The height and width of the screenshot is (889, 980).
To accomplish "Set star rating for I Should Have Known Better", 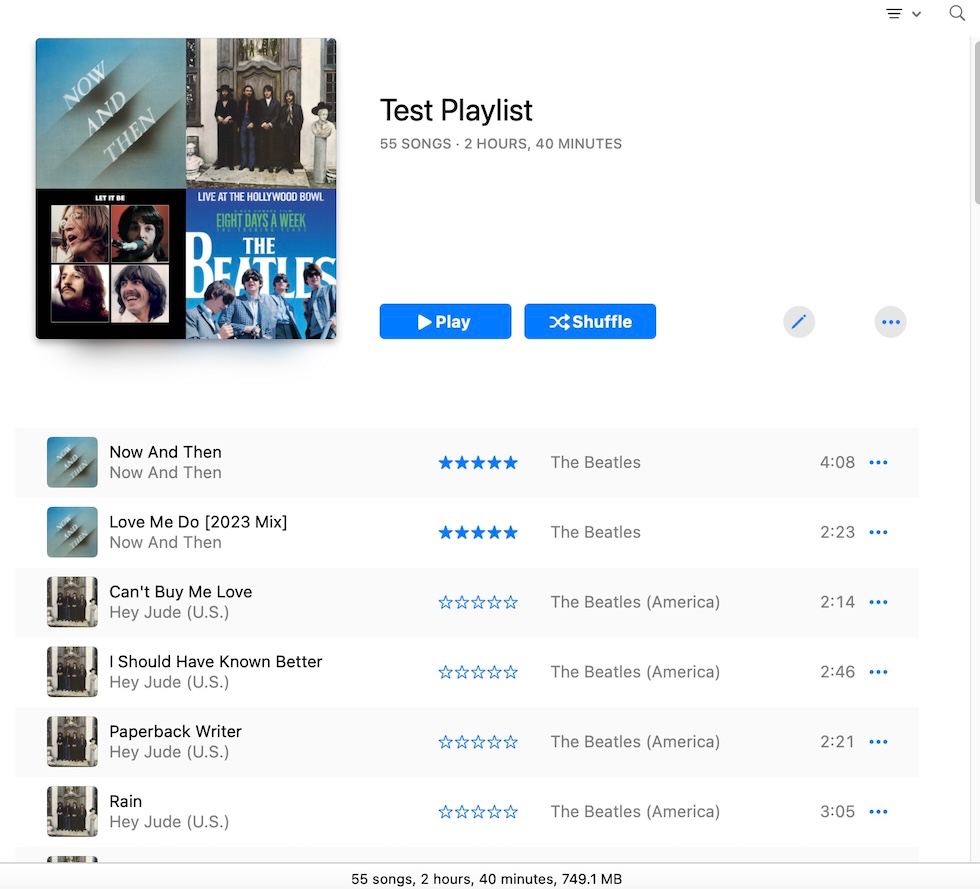I will click(478, 672).
